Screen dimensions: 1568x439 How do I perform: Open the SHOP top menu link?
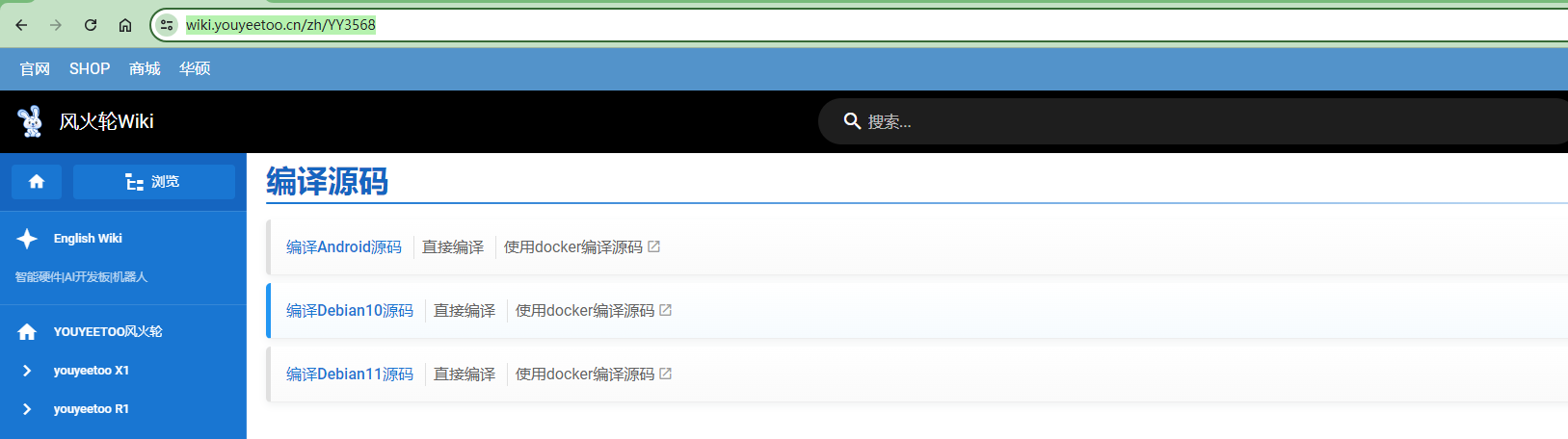(90, 68)
